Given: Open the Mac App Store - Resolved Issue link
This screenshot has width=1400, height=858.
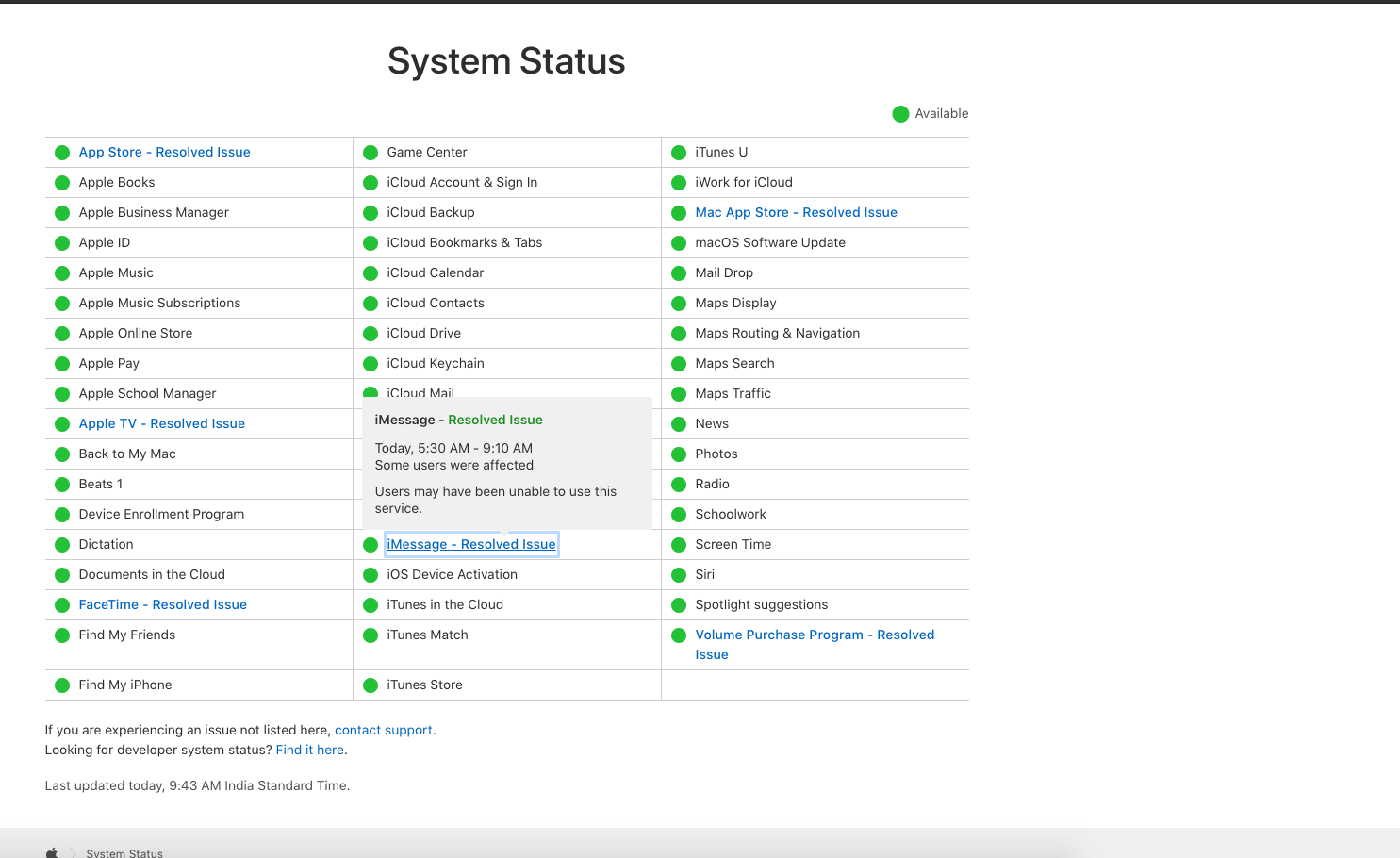Looking at the screenshot, I should tap(797, 212).
